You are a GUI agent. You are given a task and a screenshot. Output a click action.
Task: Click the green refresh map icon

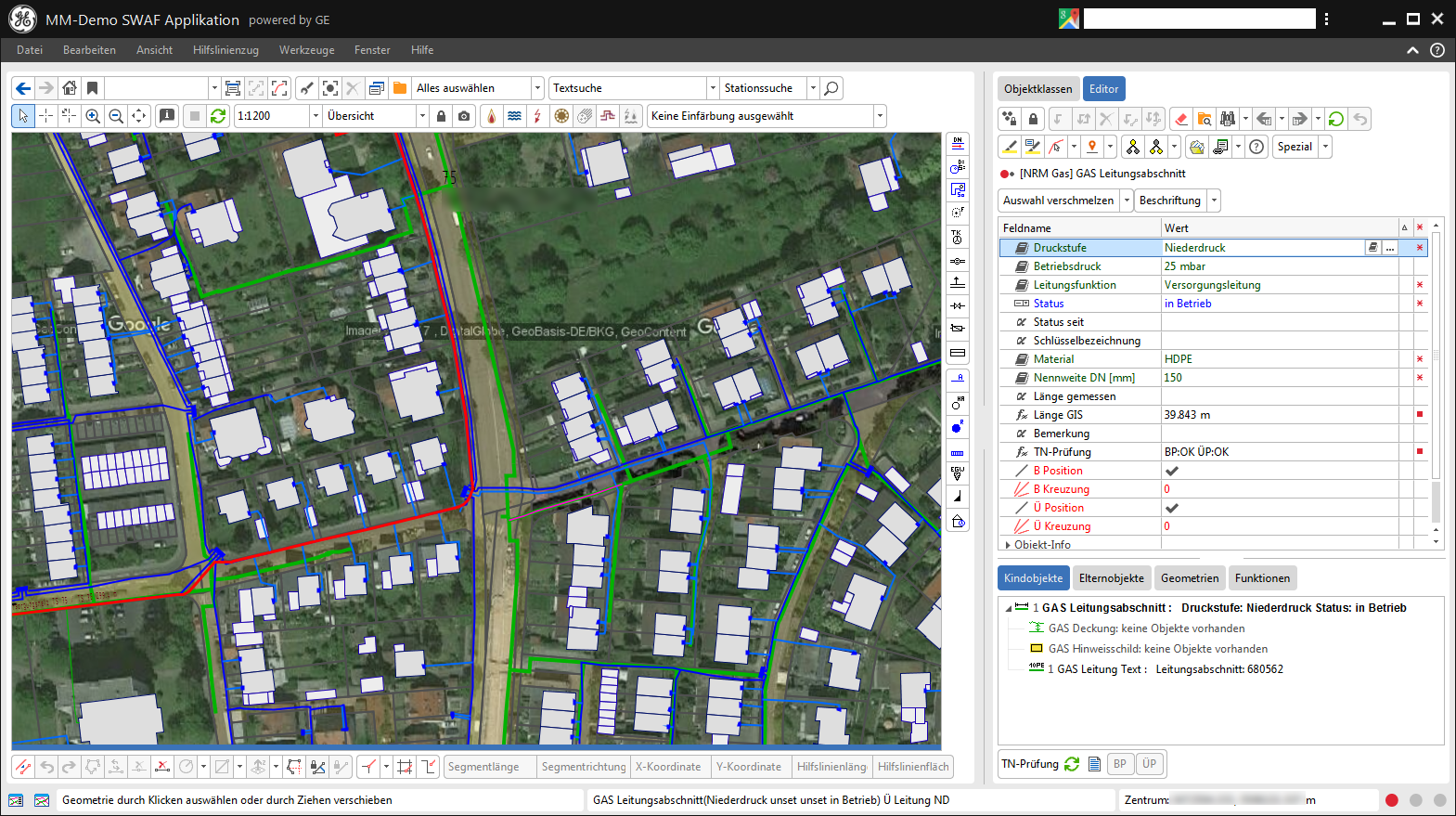(218, 116)
